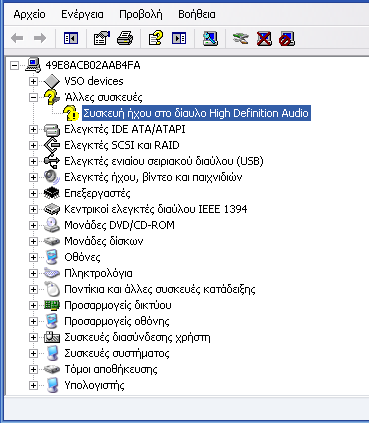Toggle the console tree pane icon
Screen dimensions: 369x423
click(x=71, y=38)
